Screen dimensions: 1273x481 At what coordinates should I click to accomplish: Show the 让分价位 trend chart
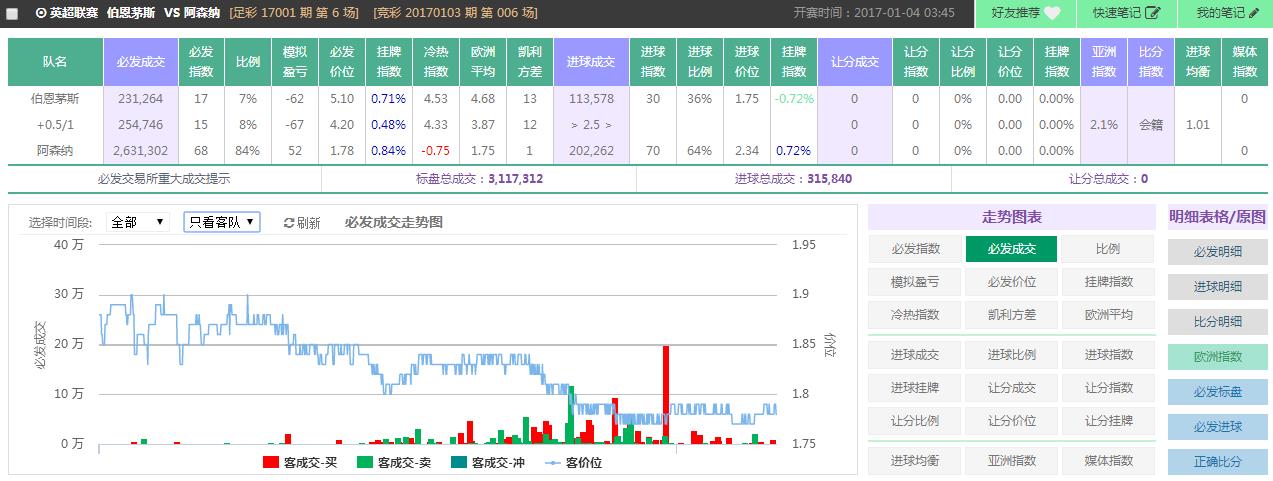point(1011,420)
